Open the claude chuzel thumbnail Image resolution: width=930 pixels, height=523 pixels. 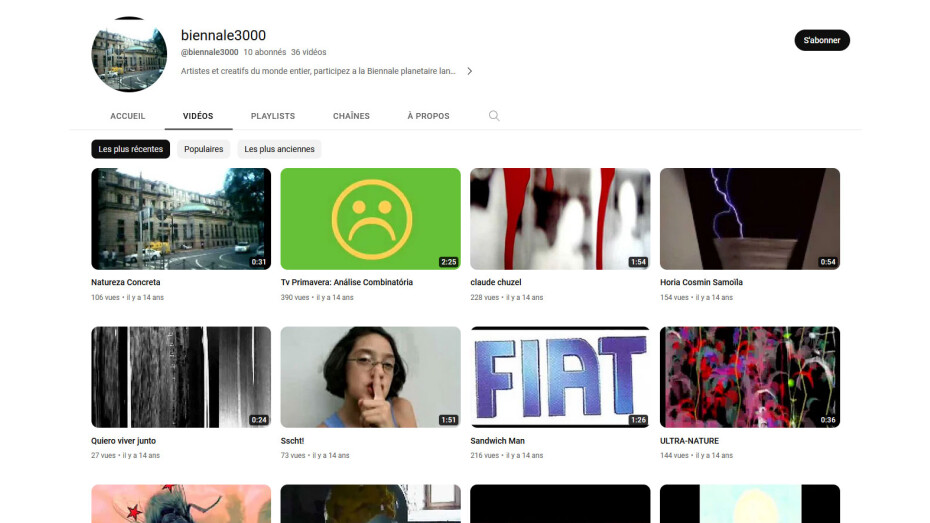point(560,219)
